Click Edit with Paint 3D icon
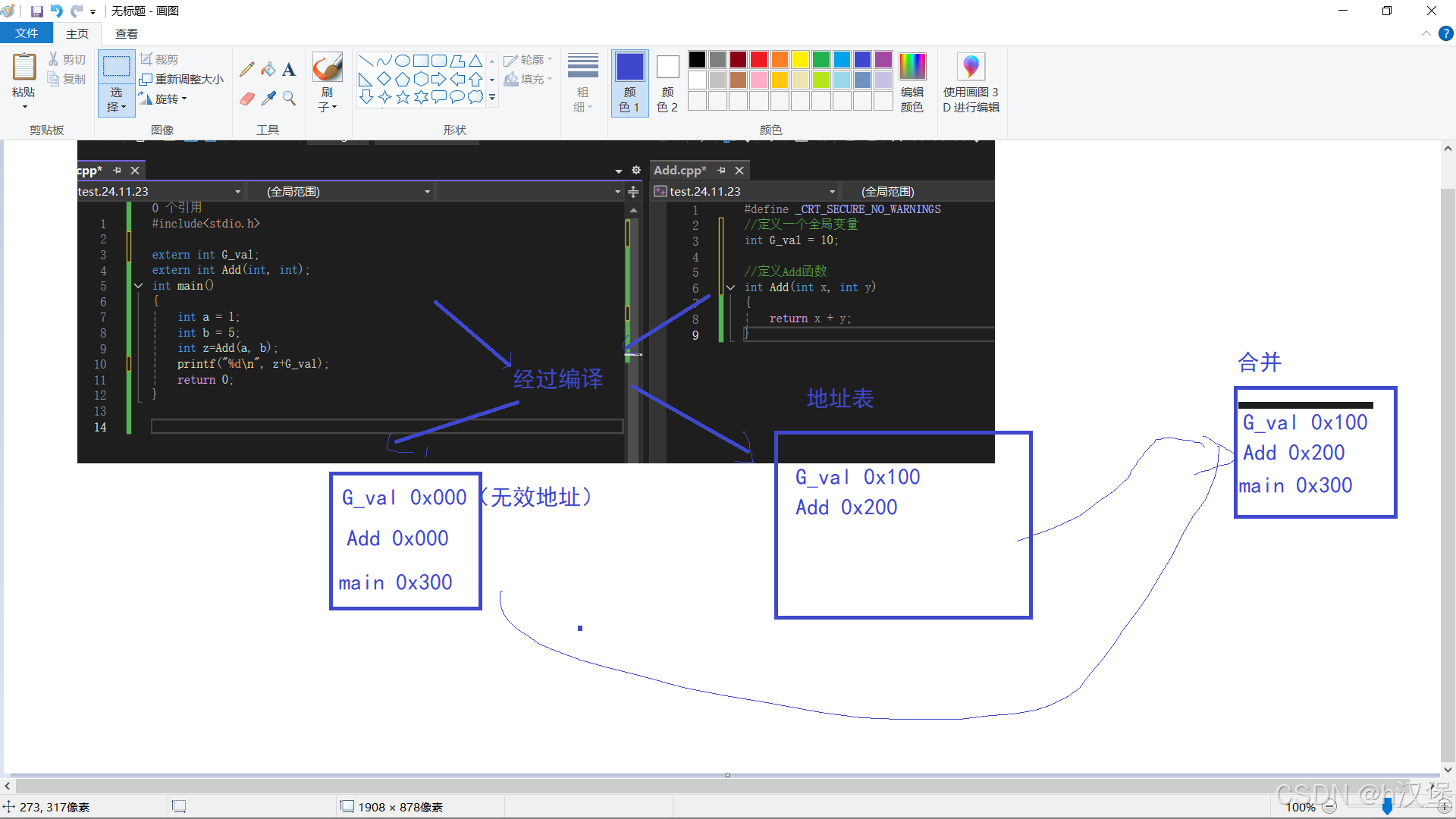 (x=971, y=67)
